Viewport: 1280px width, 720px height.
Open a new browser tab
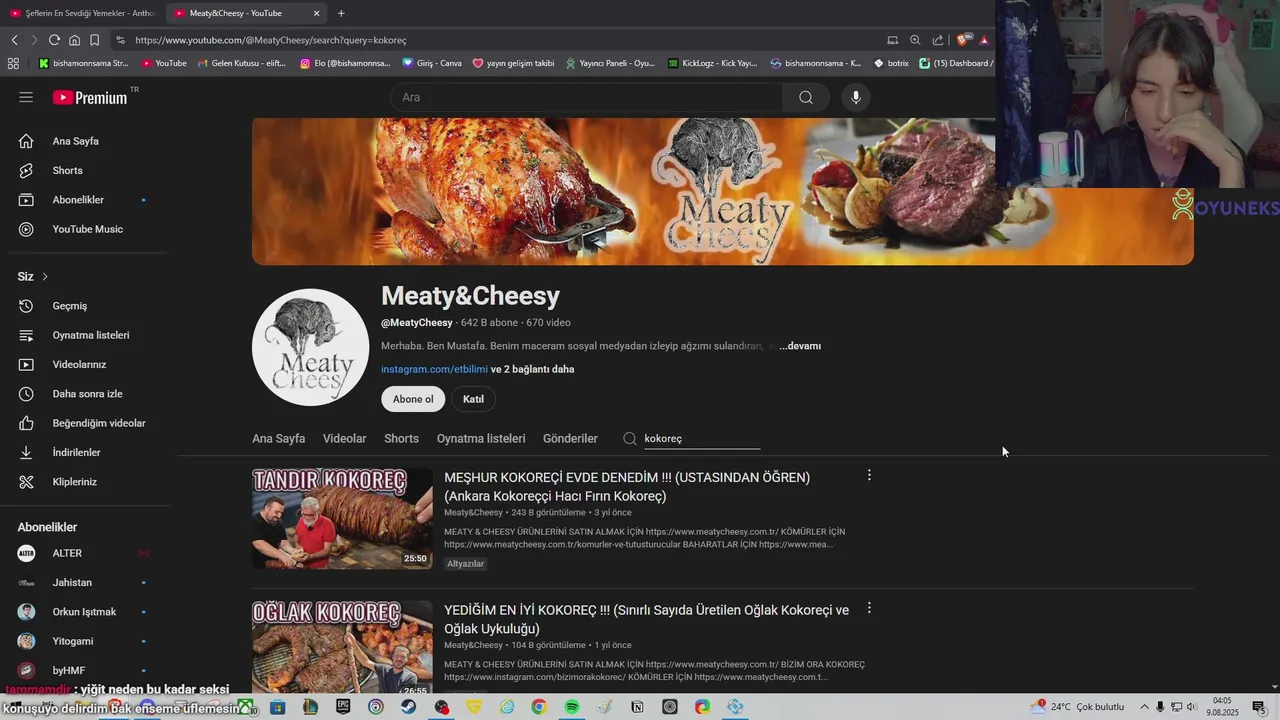coord(341,13)
